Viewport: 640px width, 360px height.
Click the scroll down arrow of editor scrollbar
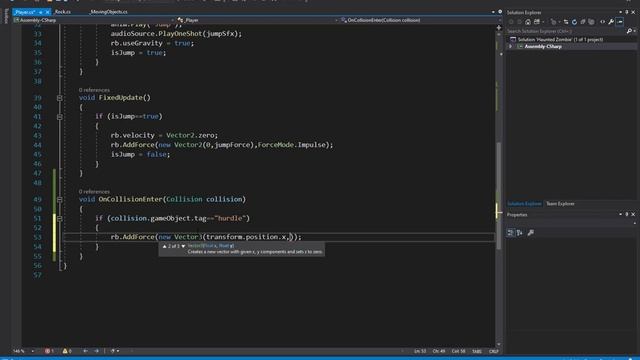pyautogui.click(x=499, y=345)
